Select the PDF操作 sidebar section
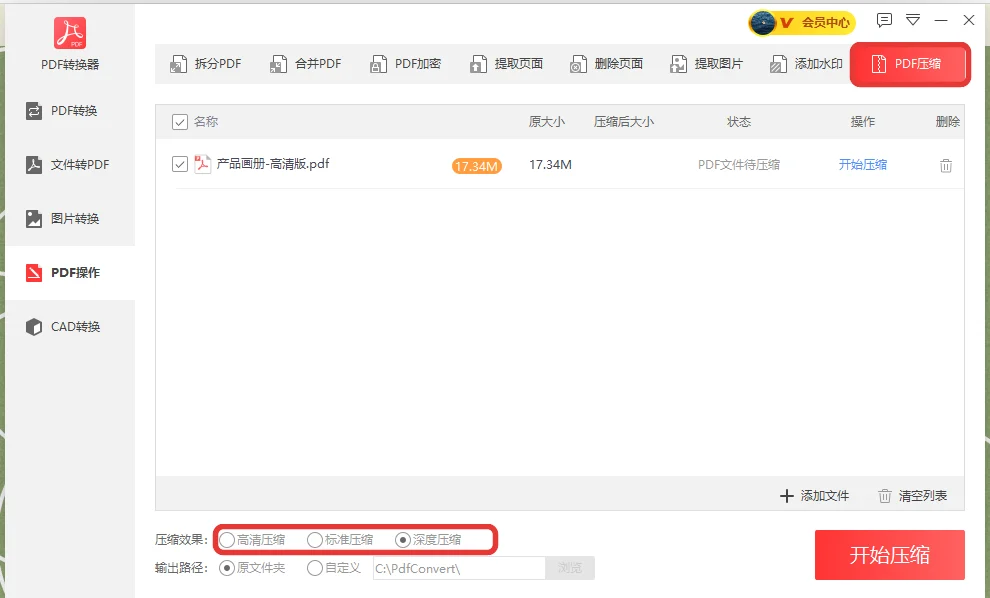Image resolution: width=990 pixels, height=598 pixels. coord(70,273)
